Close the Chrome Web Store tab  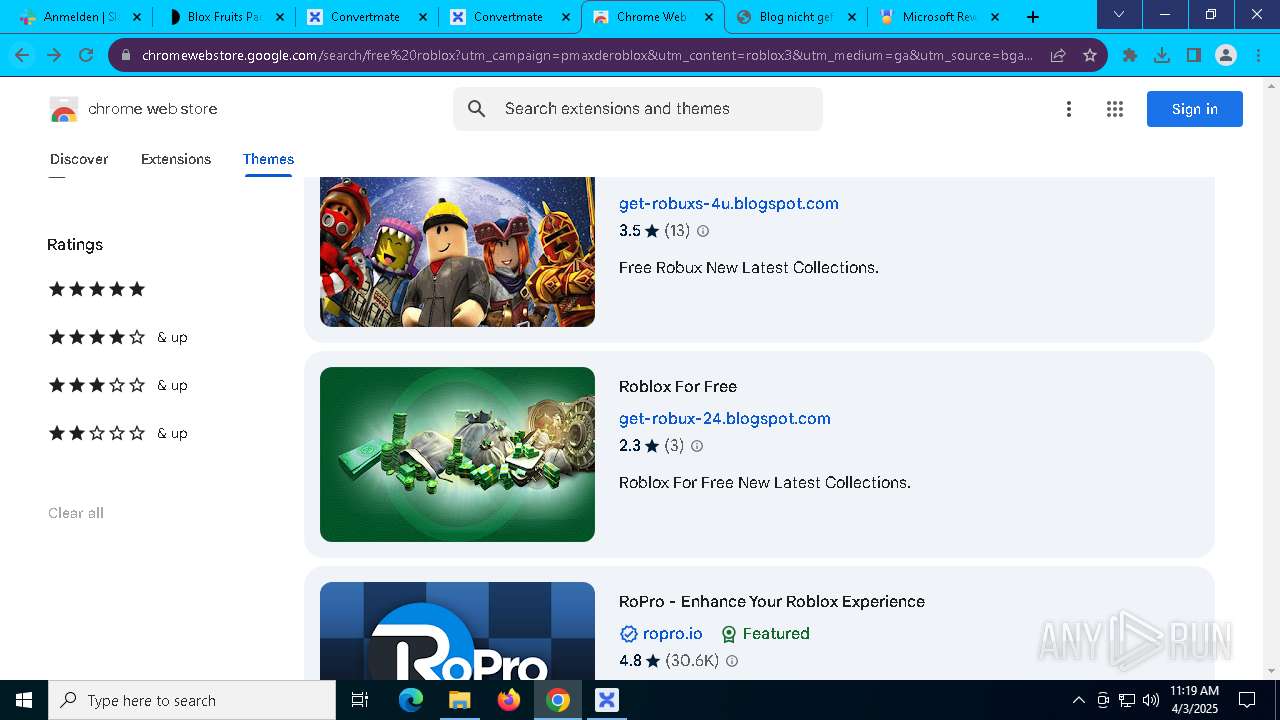pyautogui.click(x=708, y=17)
